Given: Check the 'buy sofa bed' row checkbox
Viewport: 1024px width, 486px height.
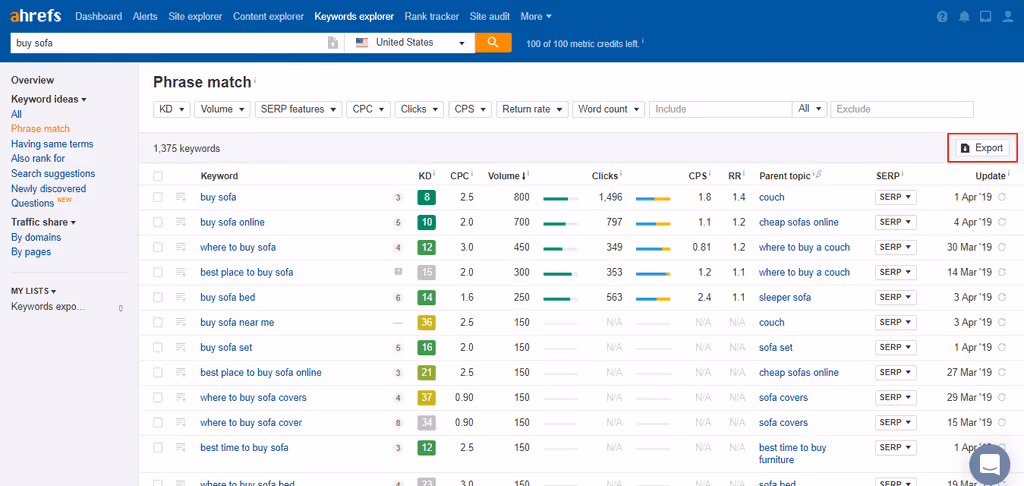Looking at the screenshot, I should 157,297.
